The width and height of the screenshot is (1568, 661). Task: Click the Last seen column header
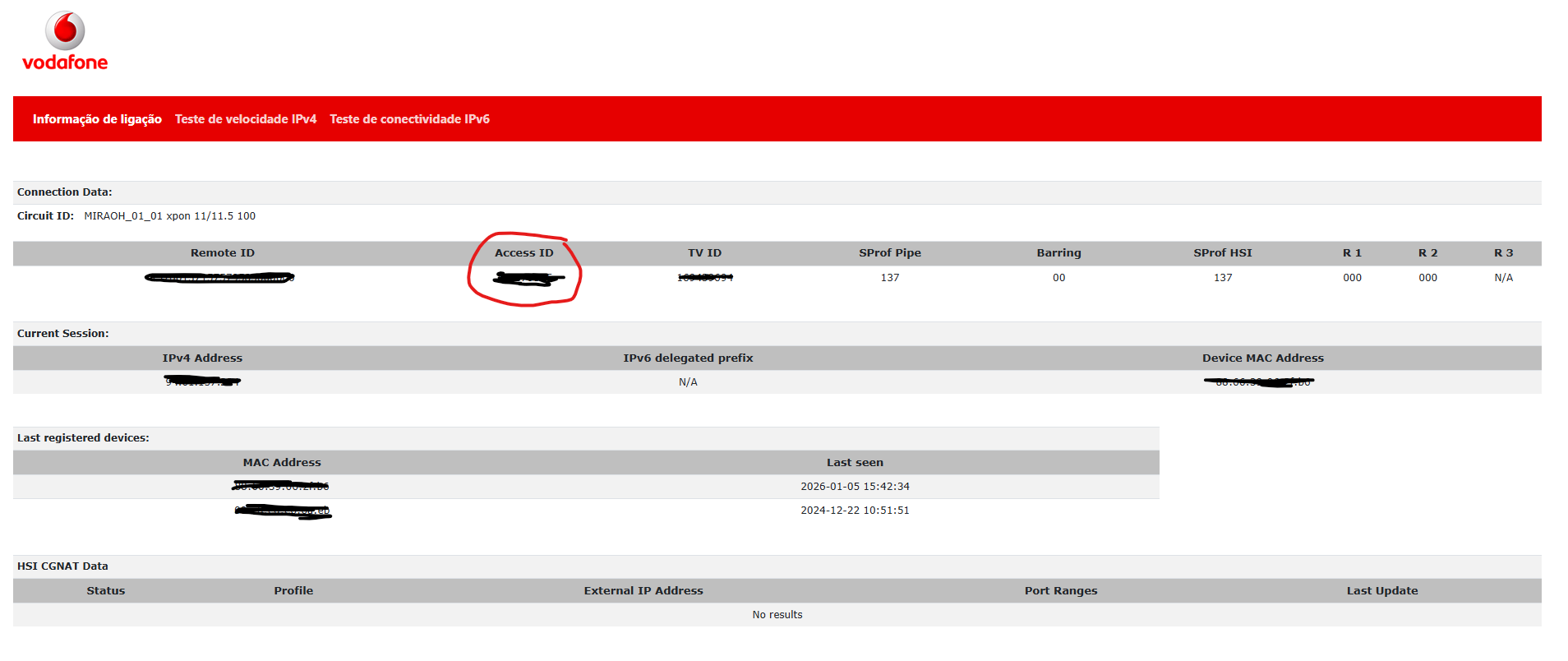click(855, 463)
